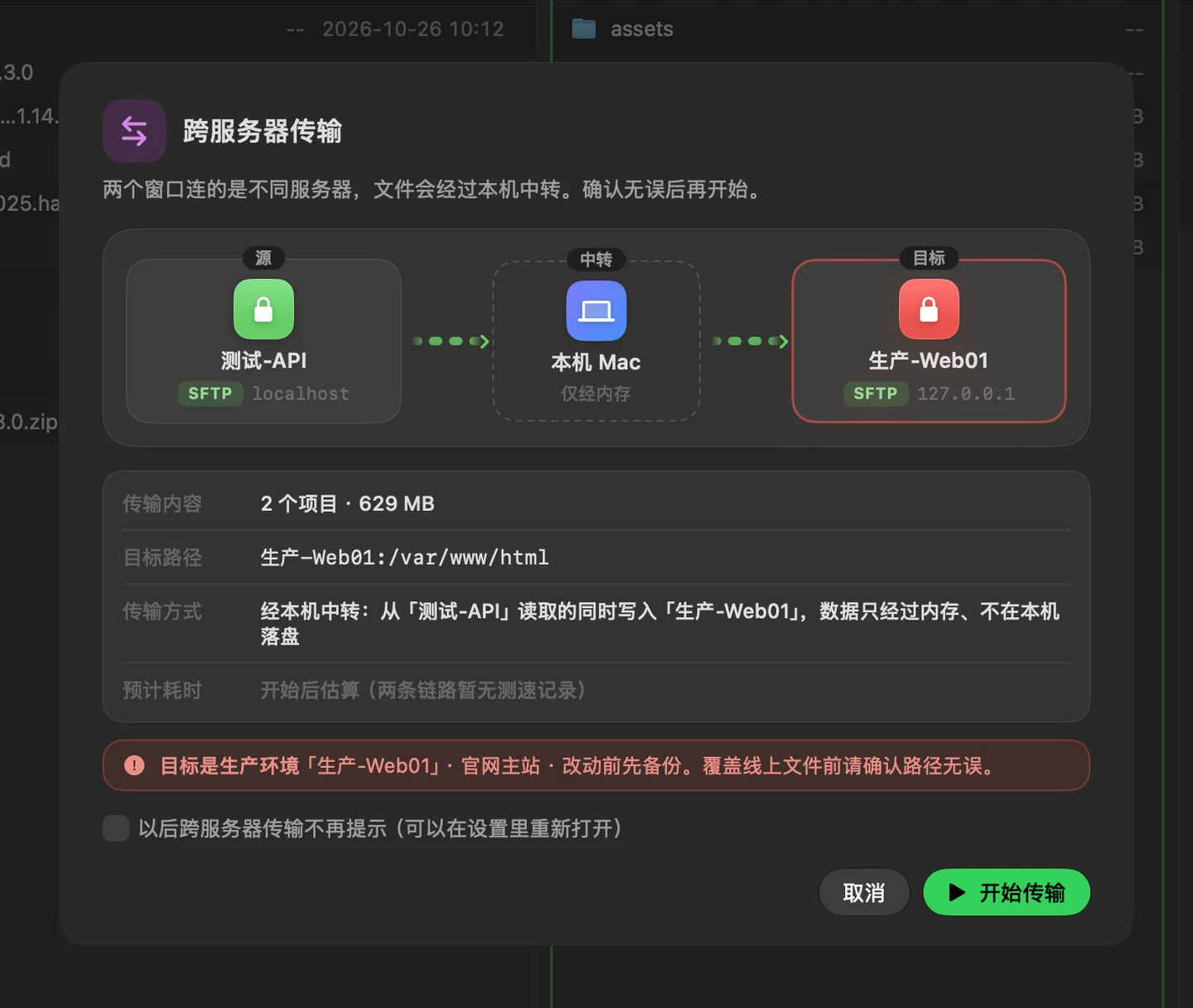Screen dimensions: 1193x1008
Task: Click the red production warning banner text
Action: (579, 765)
